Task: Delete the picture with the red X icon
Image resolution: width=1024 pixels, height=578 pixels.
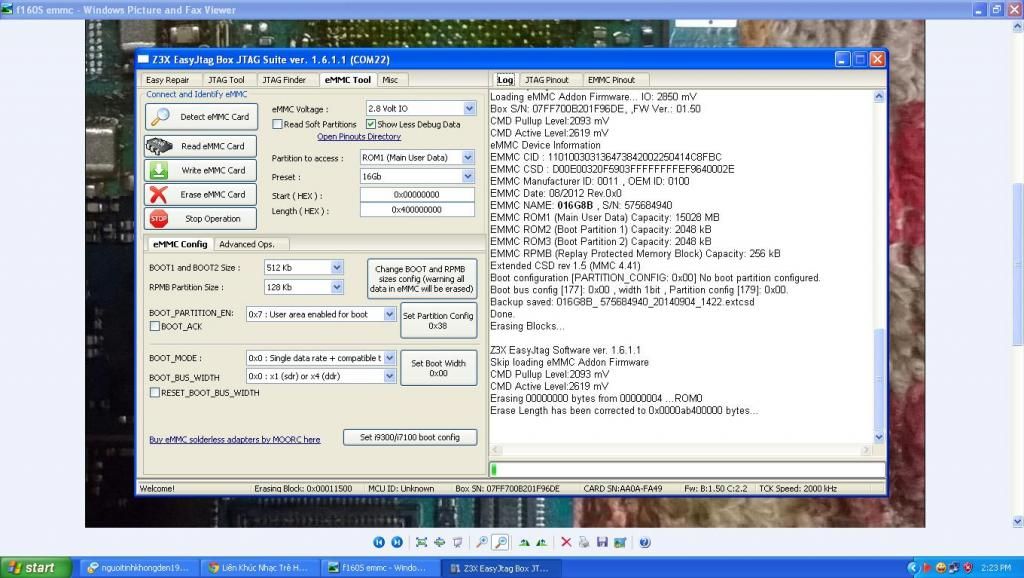Action: click(566, 542)
